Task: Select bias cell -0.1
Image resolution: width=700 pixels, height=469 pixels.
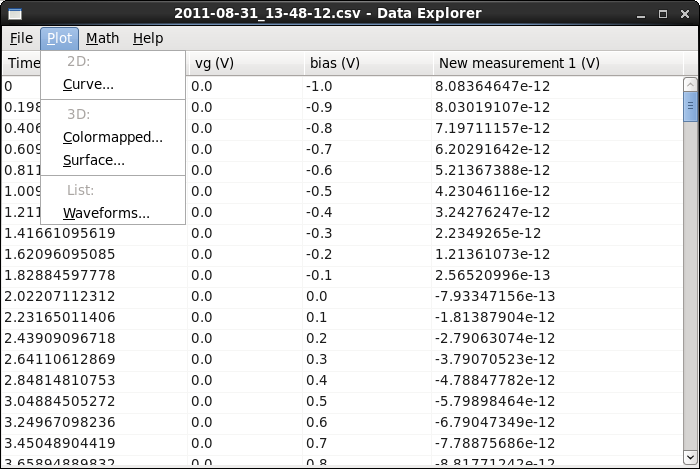Action: [x=367, y=275]
